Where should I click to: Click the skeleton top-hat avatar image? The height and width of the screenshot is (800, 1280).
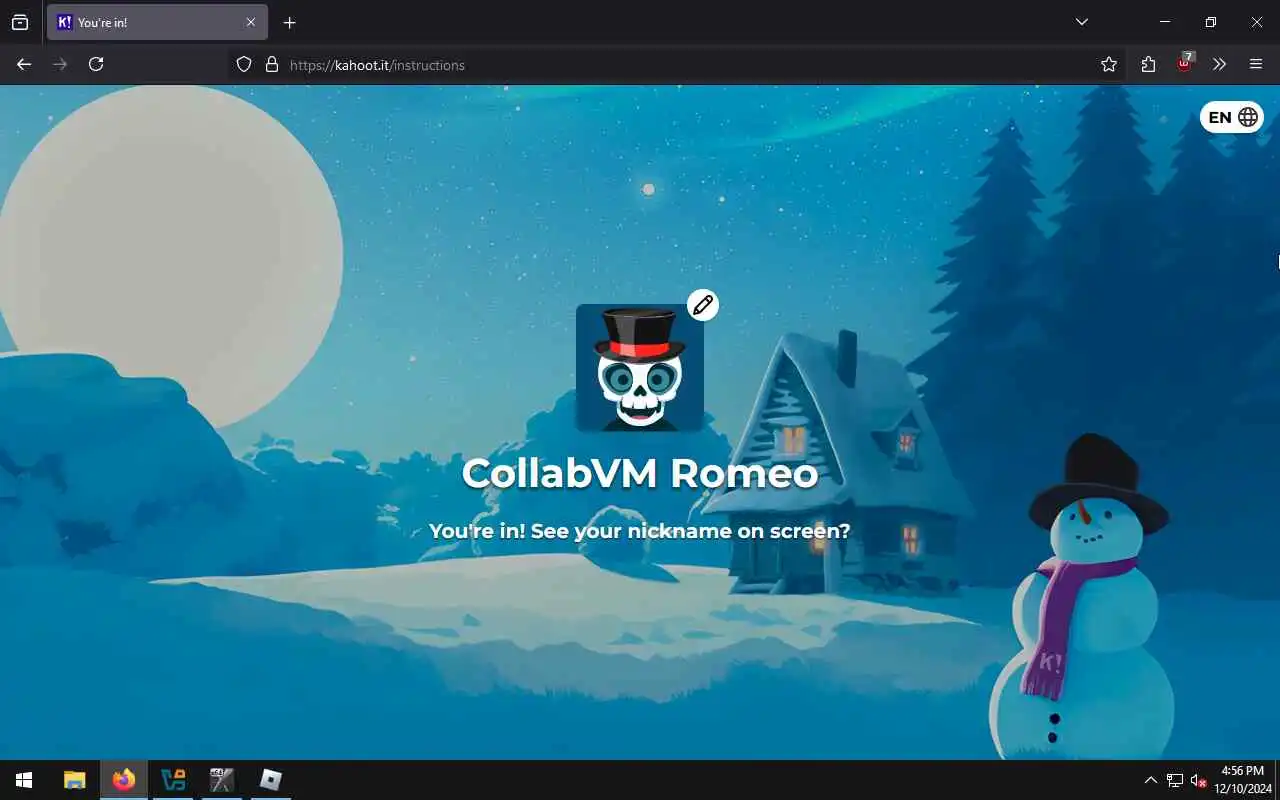coord(640,368)
